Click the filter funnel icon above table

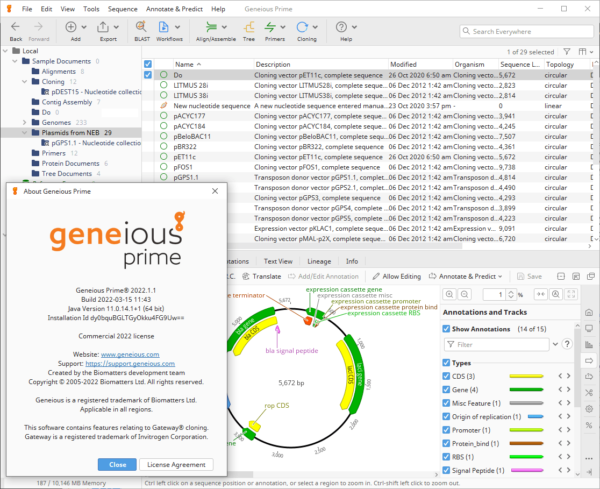(x=567, y=52)
